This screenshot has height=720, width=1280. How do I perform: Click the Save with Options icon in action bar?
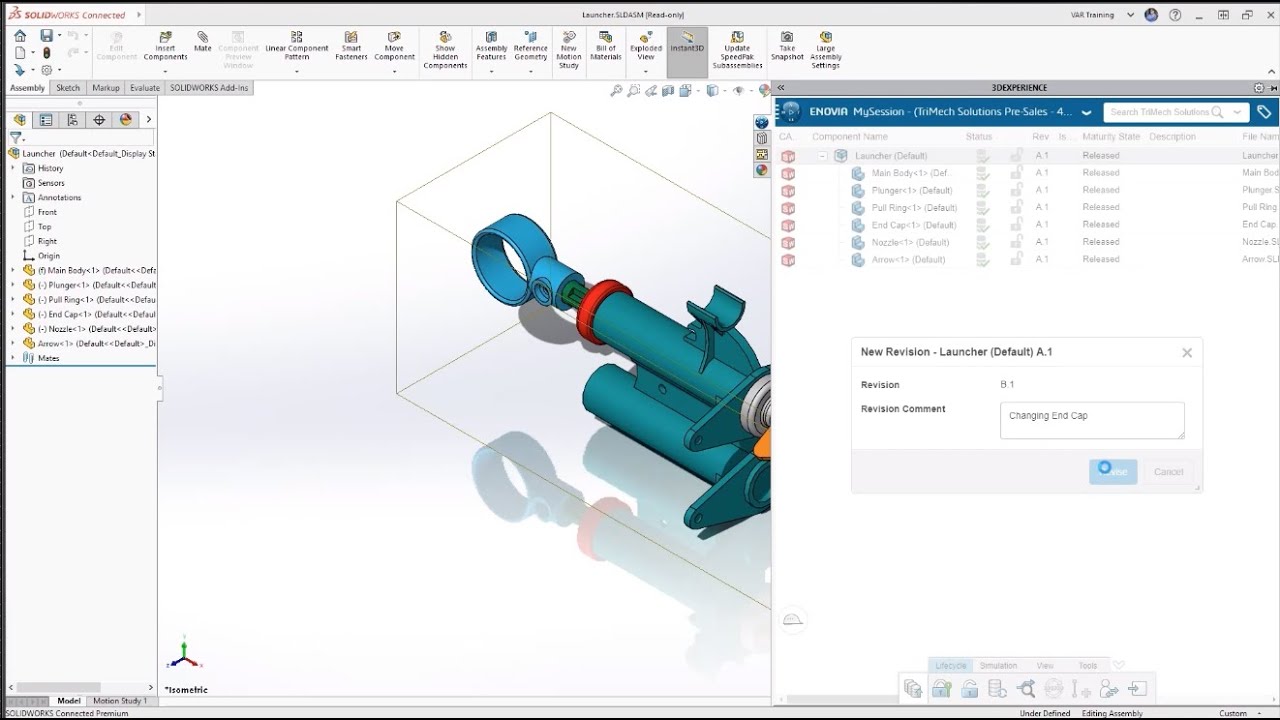click(912, 688)
